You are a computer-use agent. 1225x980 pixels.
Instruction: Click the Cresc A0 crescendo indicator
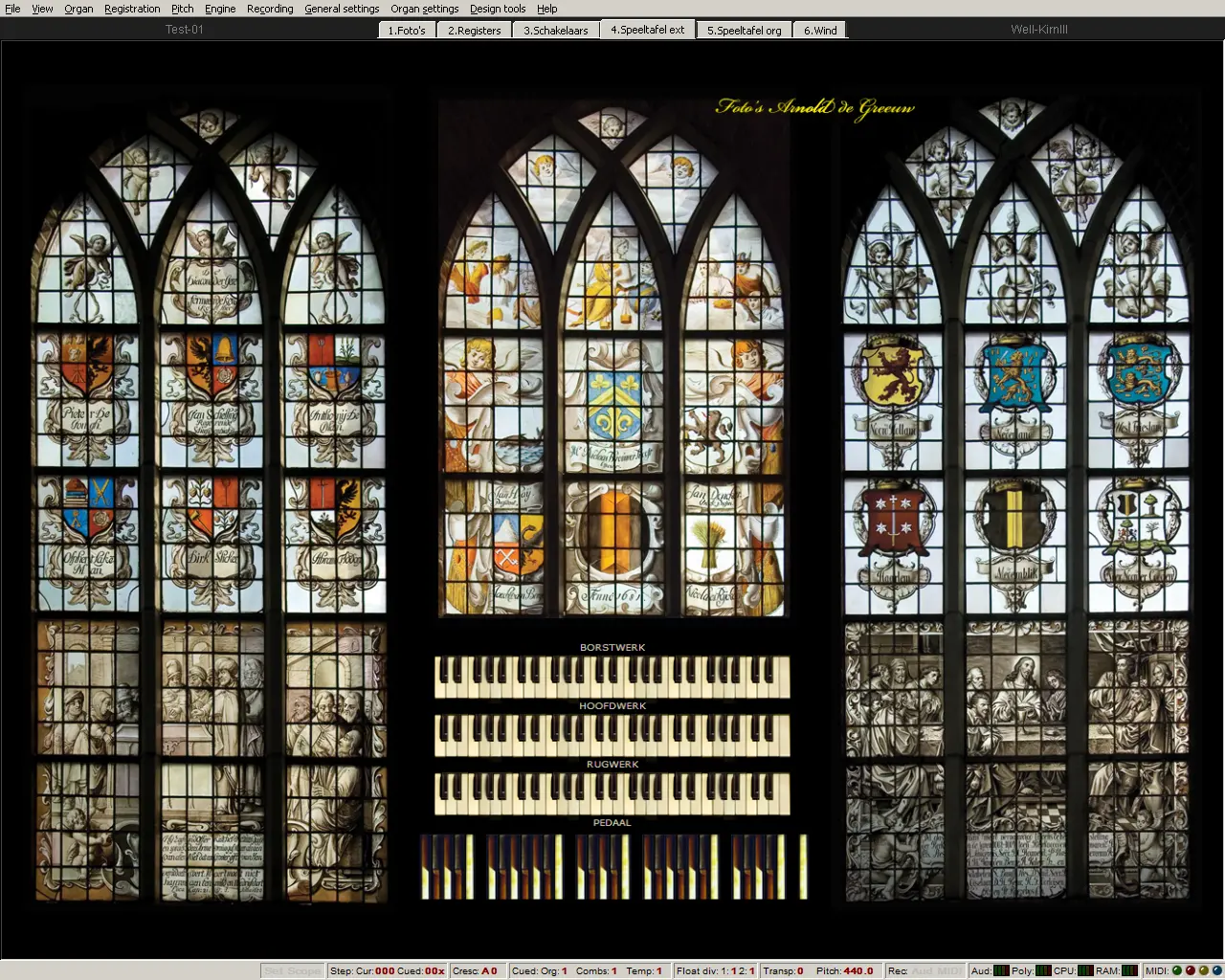[475, 970]
